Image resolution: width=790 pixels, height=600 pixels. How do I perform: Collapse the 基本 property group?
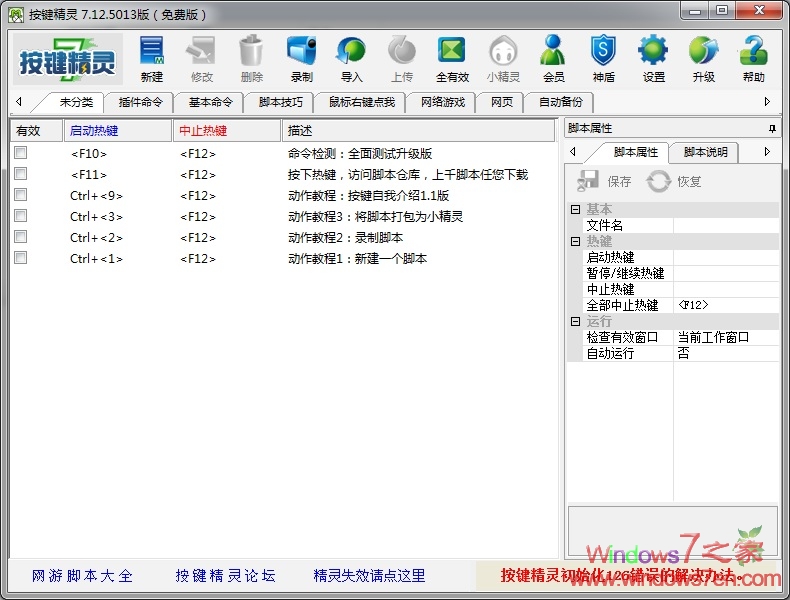[575, 209]
